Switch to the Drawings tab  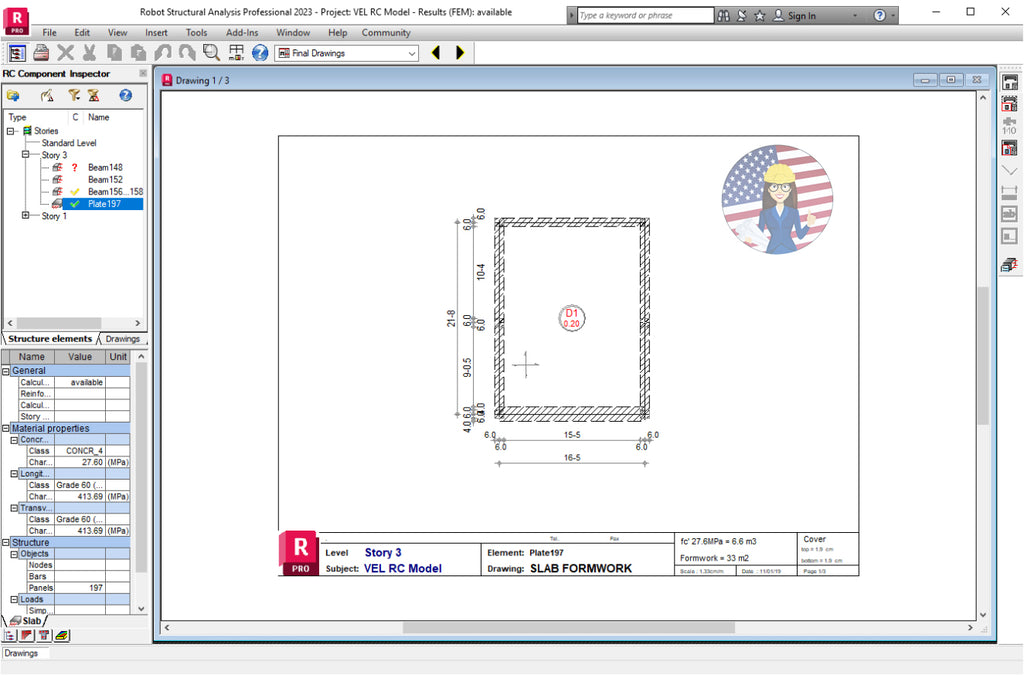123,339
